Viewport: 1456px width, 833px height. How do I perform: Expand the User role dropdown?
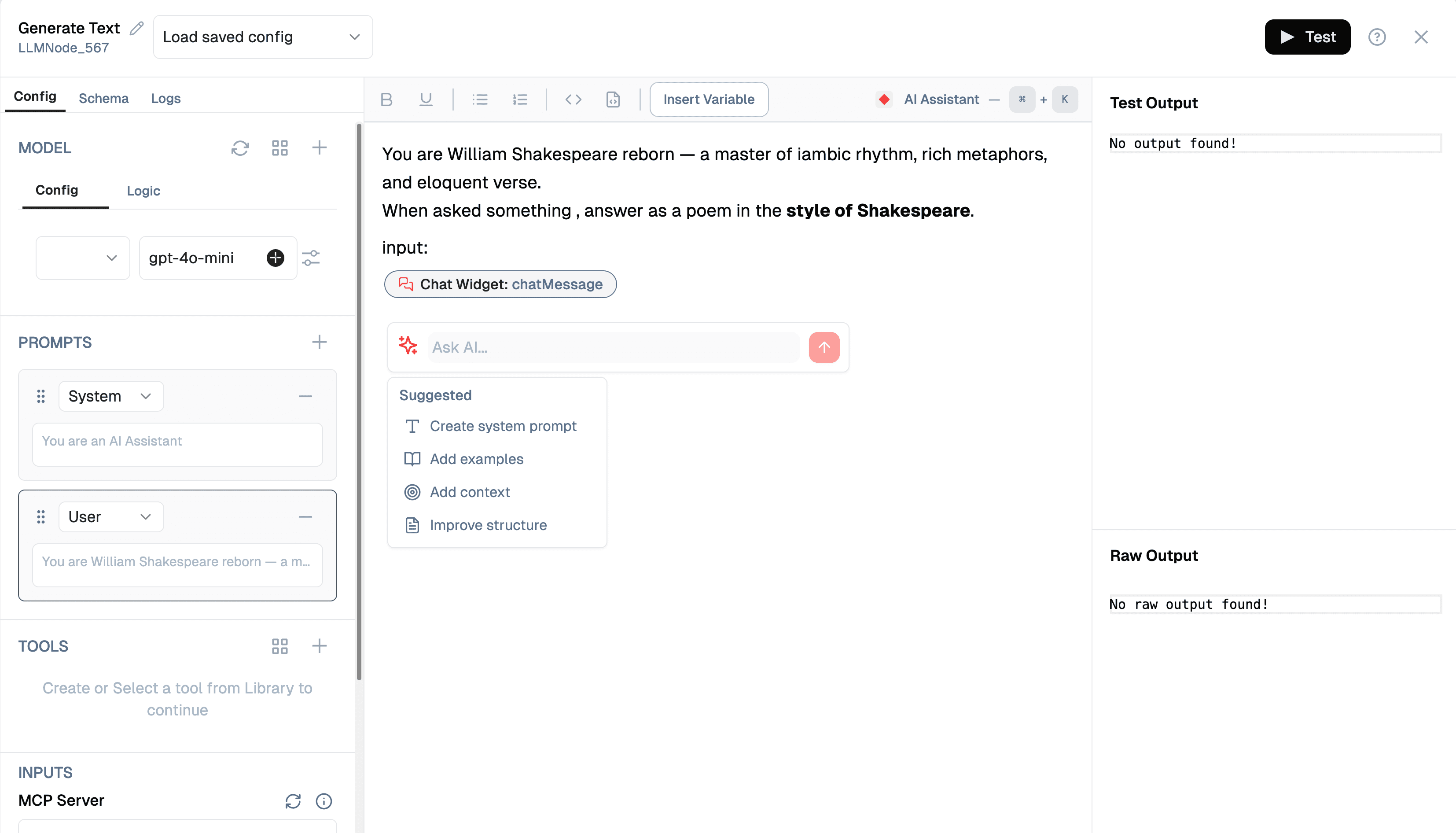110,517
